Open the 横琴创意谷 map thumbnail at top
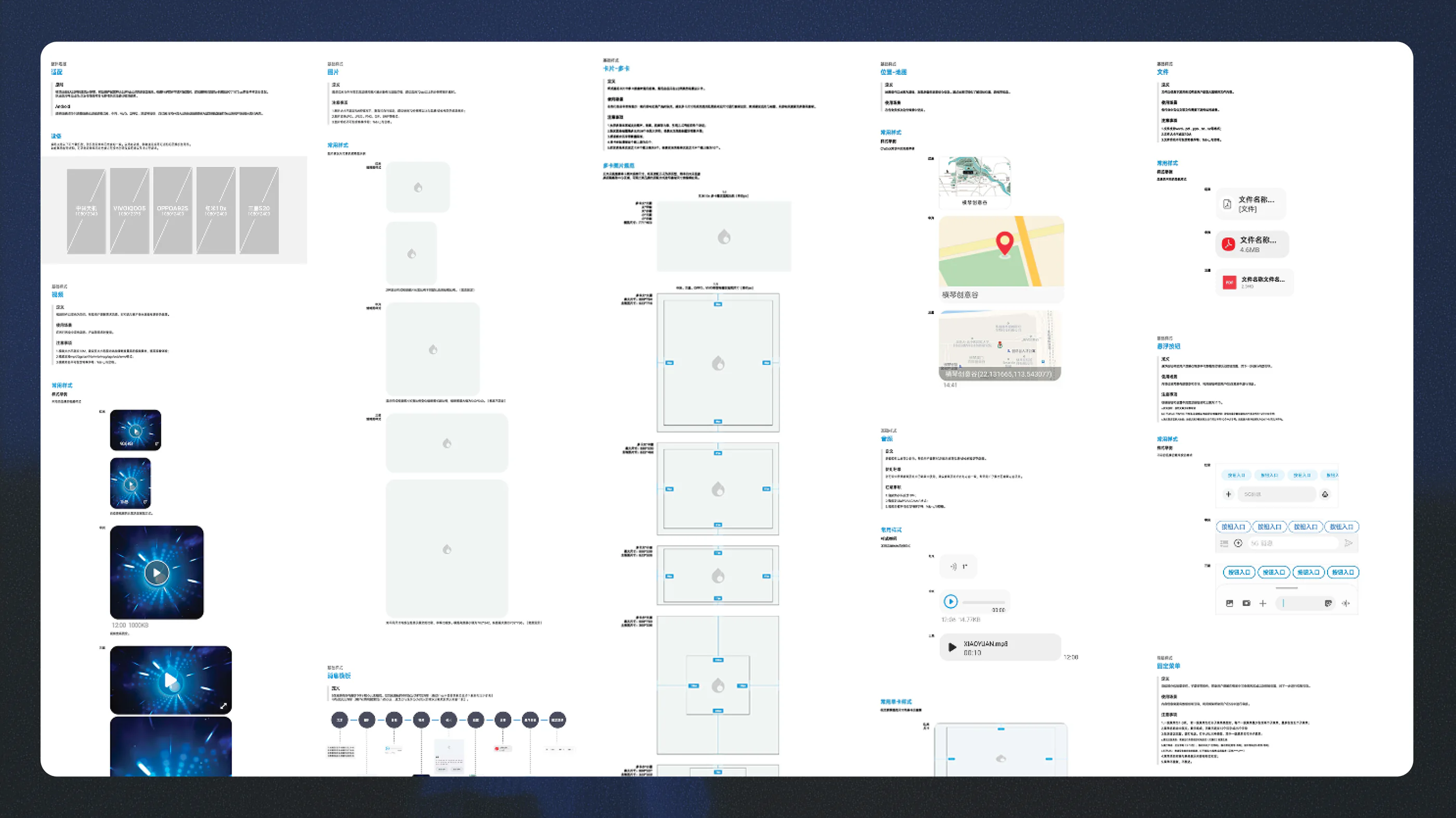Viewport: 1456px width, 818px height. coord(974,182)
